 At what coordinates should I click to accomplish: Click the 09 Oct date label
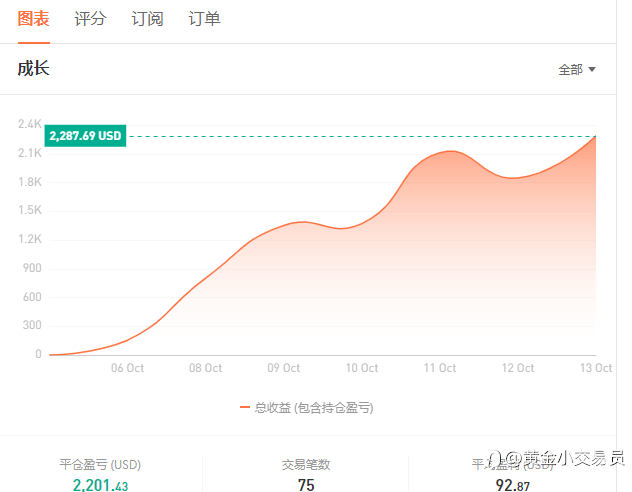283,368
